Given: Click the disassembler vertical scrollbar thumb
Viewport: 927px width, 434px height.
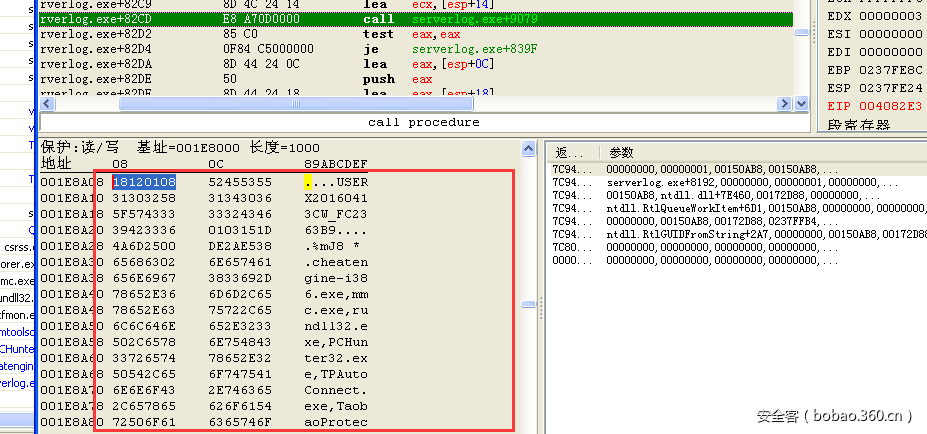Looking at the screenshot, I should [x=801, y=33].
